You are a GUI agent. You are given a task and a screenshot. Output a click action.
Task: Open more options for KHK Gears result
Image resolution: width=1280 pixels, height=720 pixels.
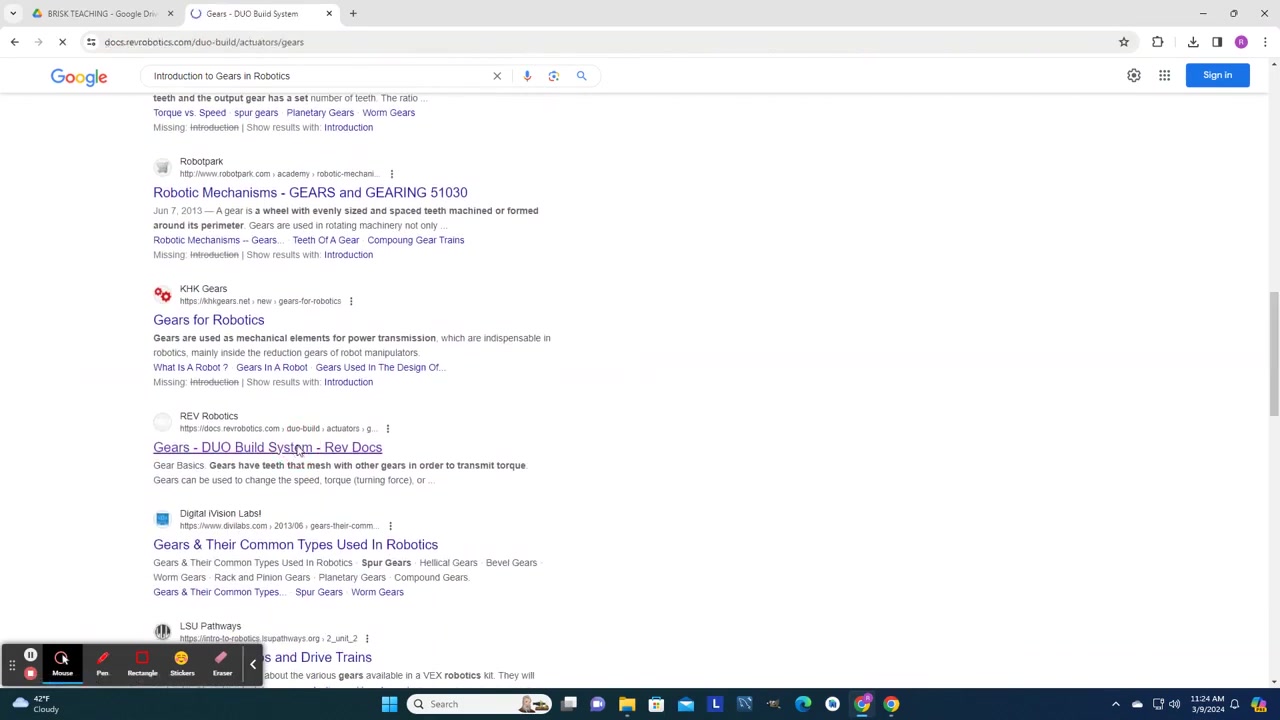(x=350, y=301)
